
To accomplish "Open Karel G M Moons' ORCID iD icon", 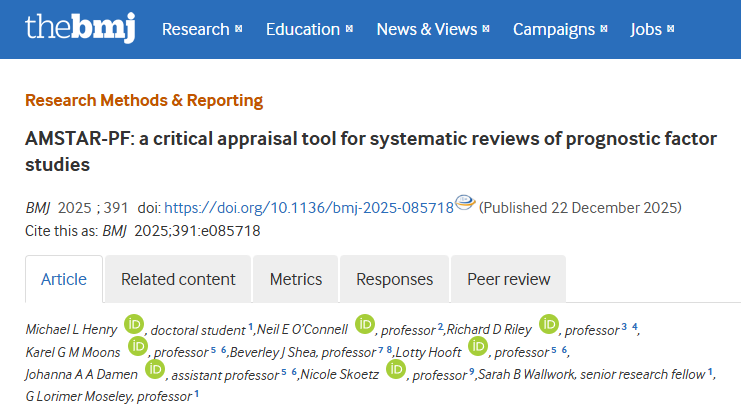I will [138, 346].
